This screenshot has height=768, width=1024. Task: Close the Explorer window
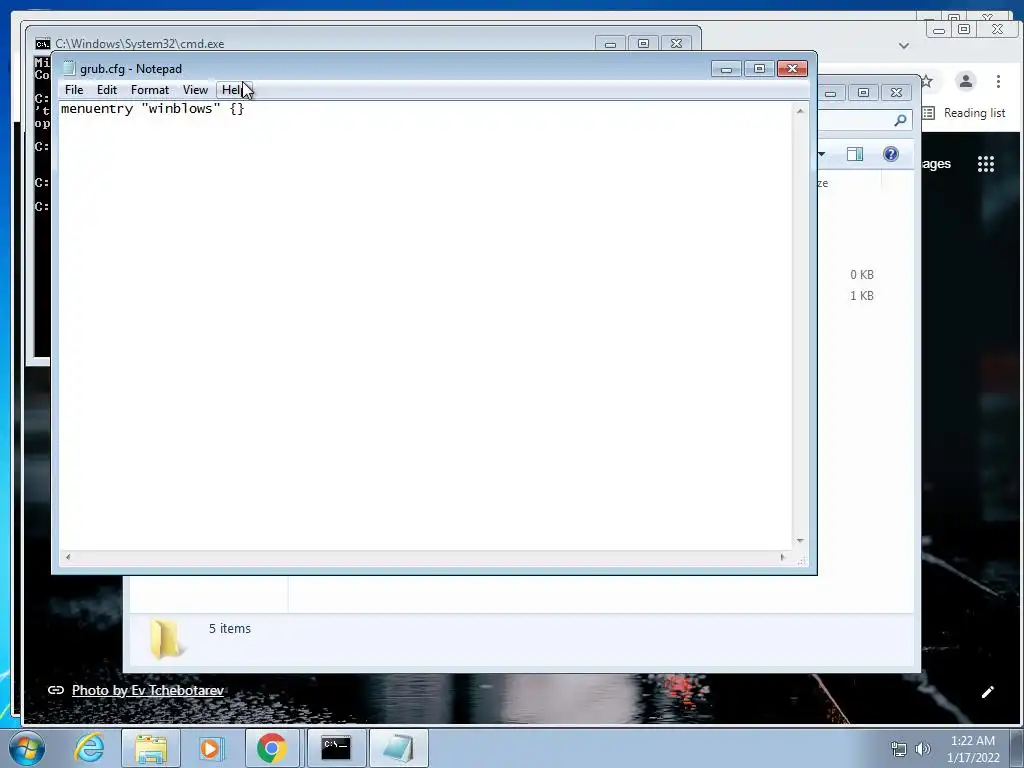click(x=896, y=93)
